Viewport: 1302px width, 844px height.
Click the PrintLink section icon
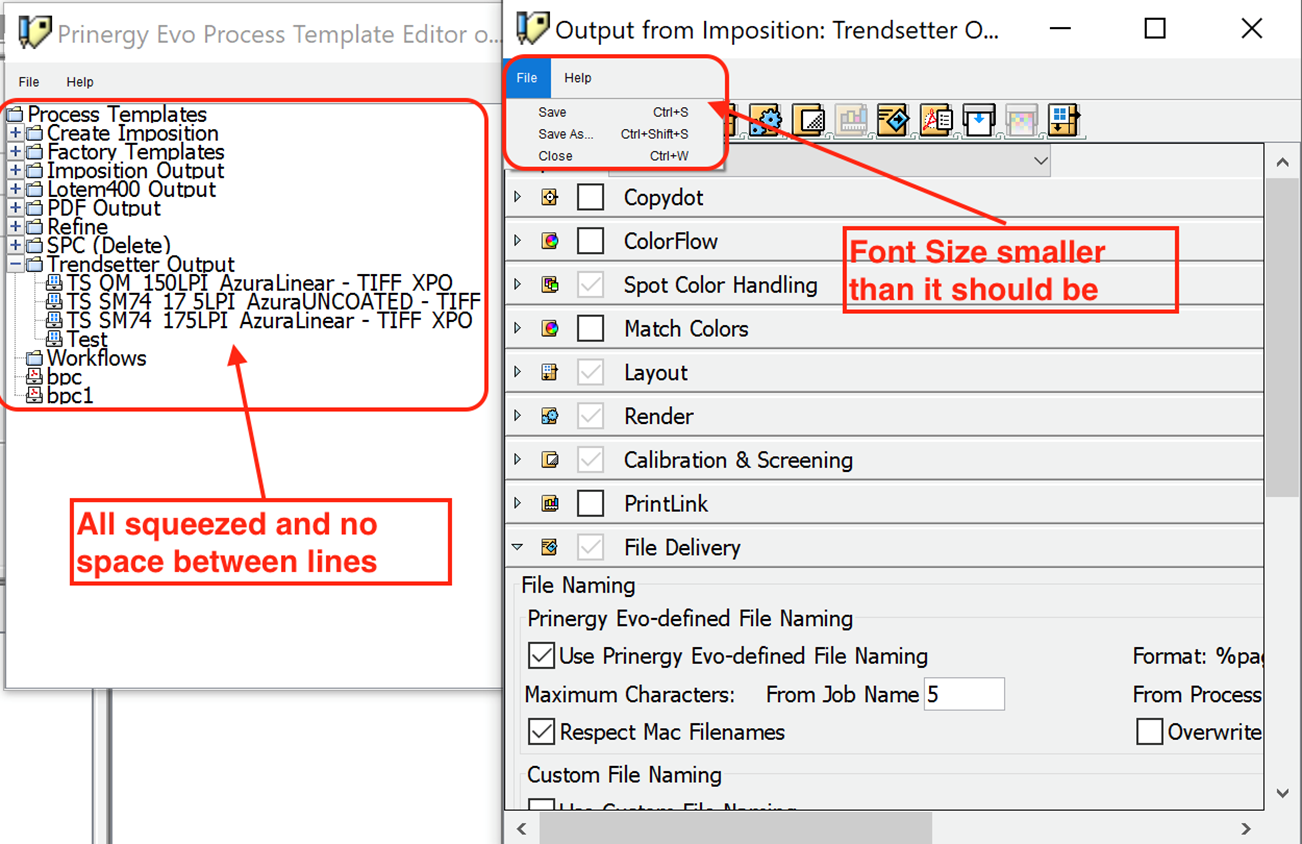point(549,504)
